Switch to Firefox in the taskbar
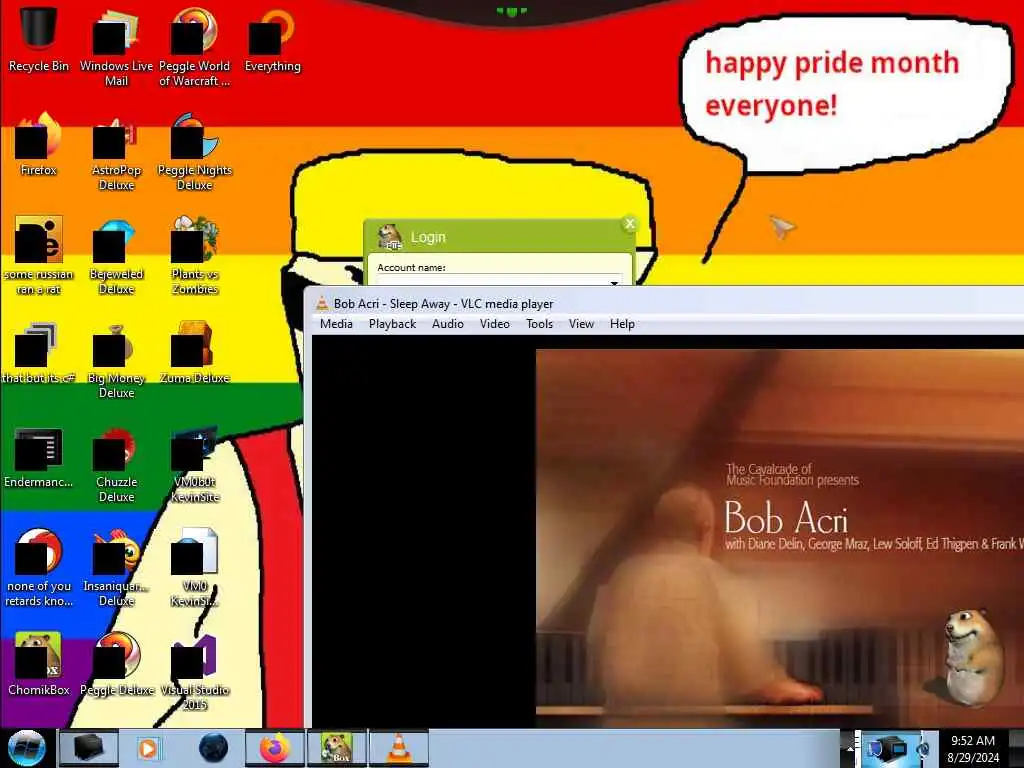The image size is (1024, 768). (x=274, y=748)
